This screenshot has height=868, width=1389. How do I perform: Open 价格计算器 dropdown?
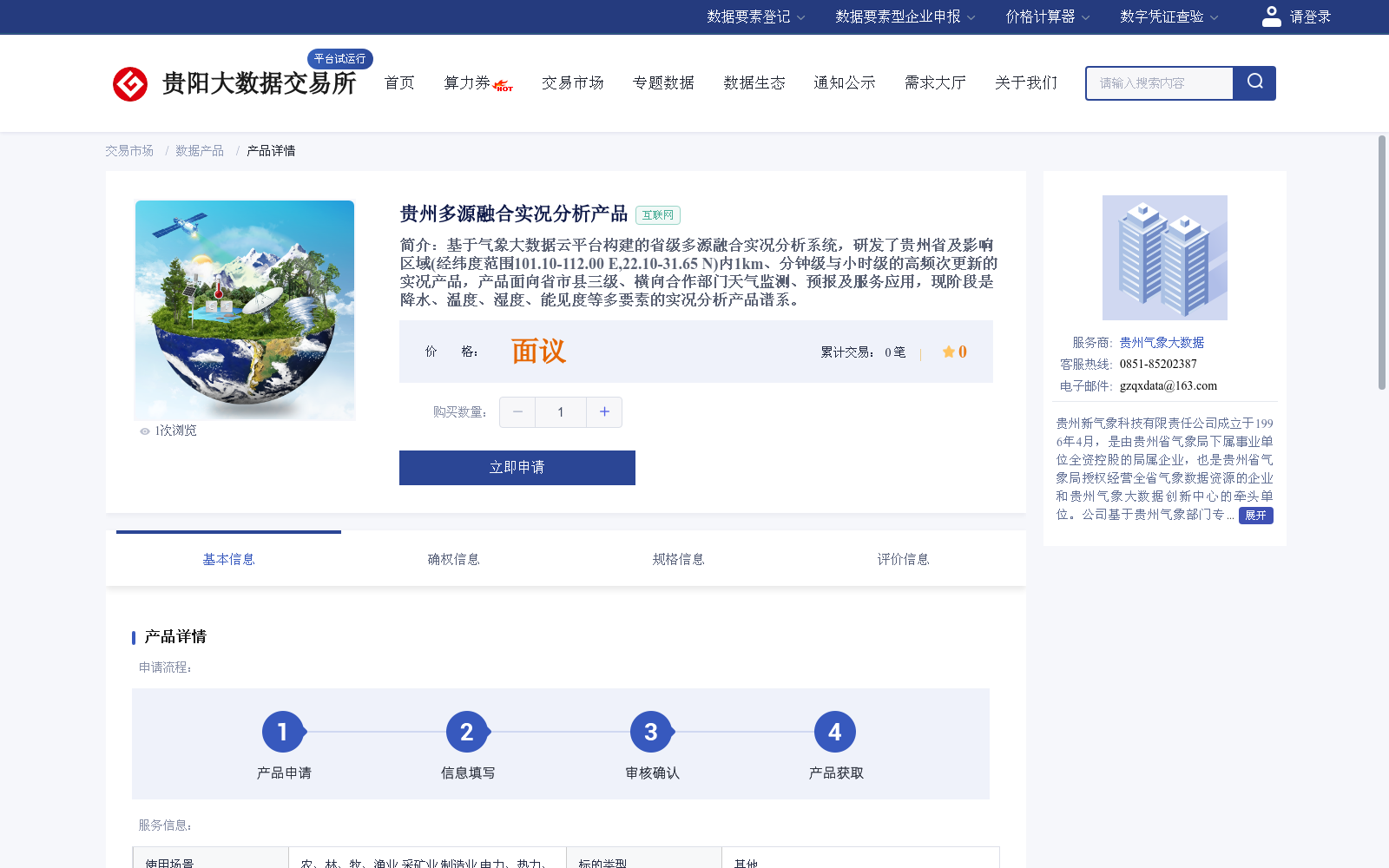pos(1047,16)
